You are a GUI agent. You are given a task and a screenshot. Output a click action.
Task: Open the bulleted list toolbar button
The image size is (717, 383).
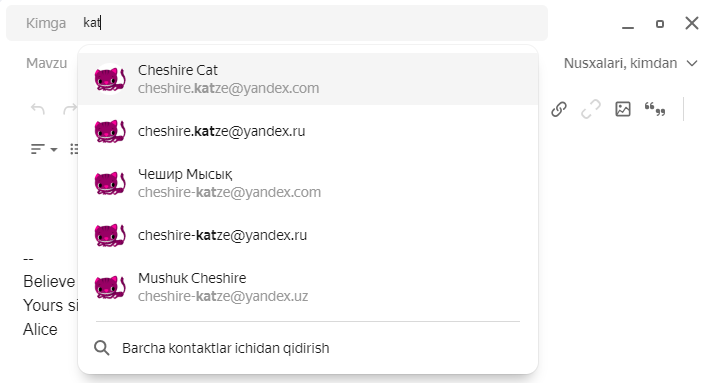tap(74, 149)
